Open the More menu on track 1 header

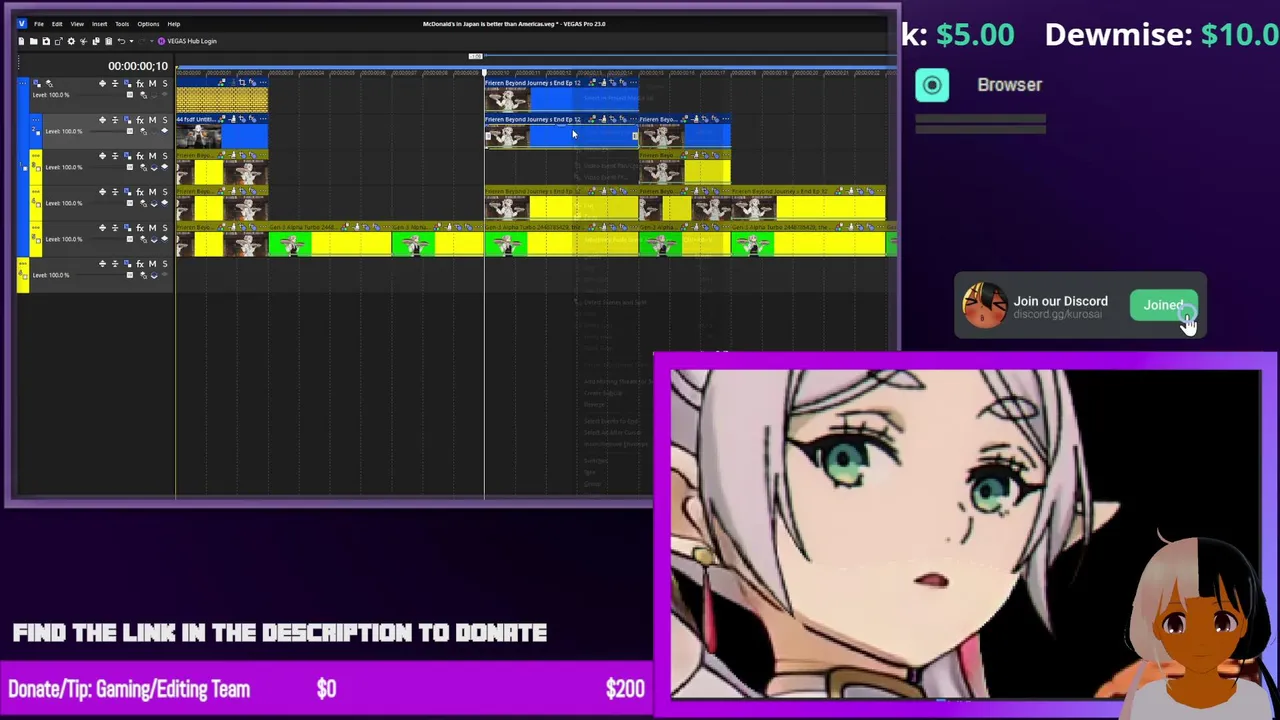point(23,83)
